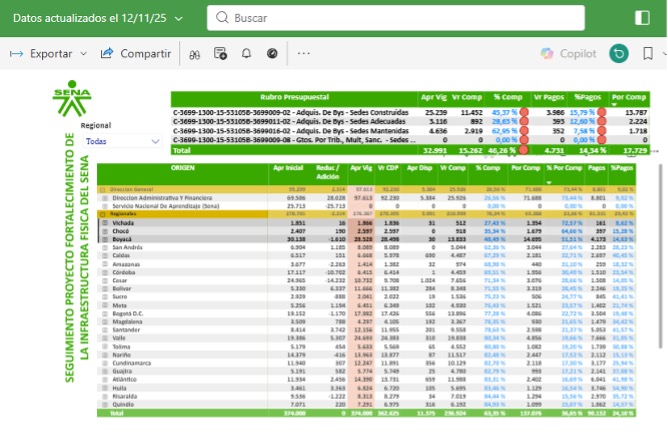Viewport: 668px width, 432px height.
Task: Expand the Vichada row
Action: tap(107, 220)
